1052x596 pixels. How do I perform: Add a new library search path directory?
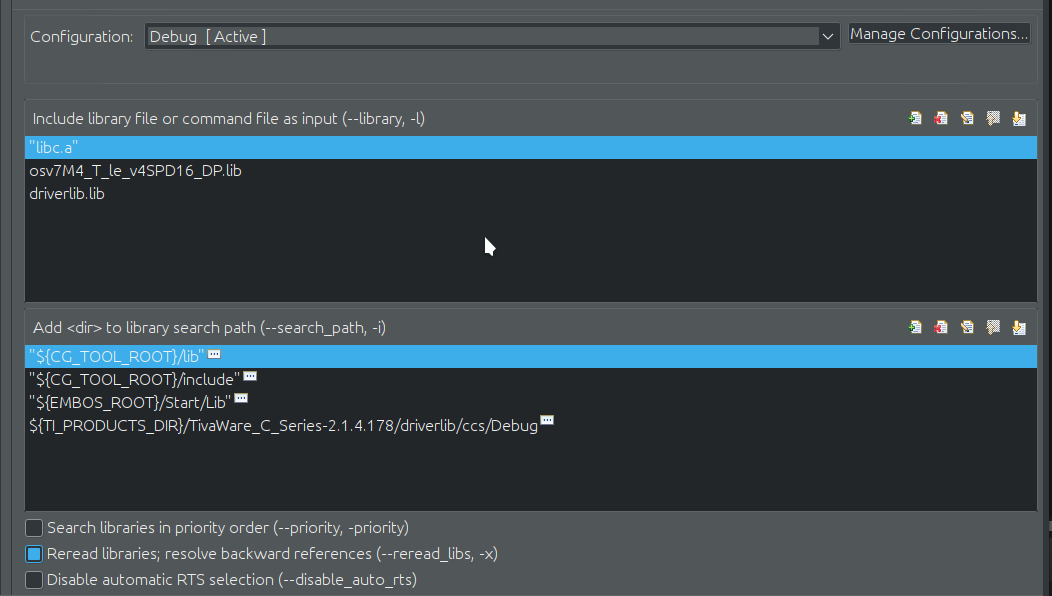[915, 328]
